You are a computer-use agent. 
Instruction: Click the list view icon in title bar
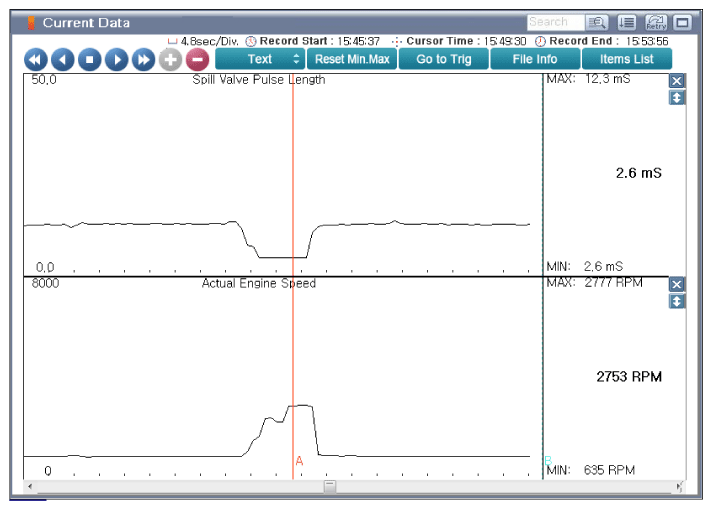tap(627, 22)
